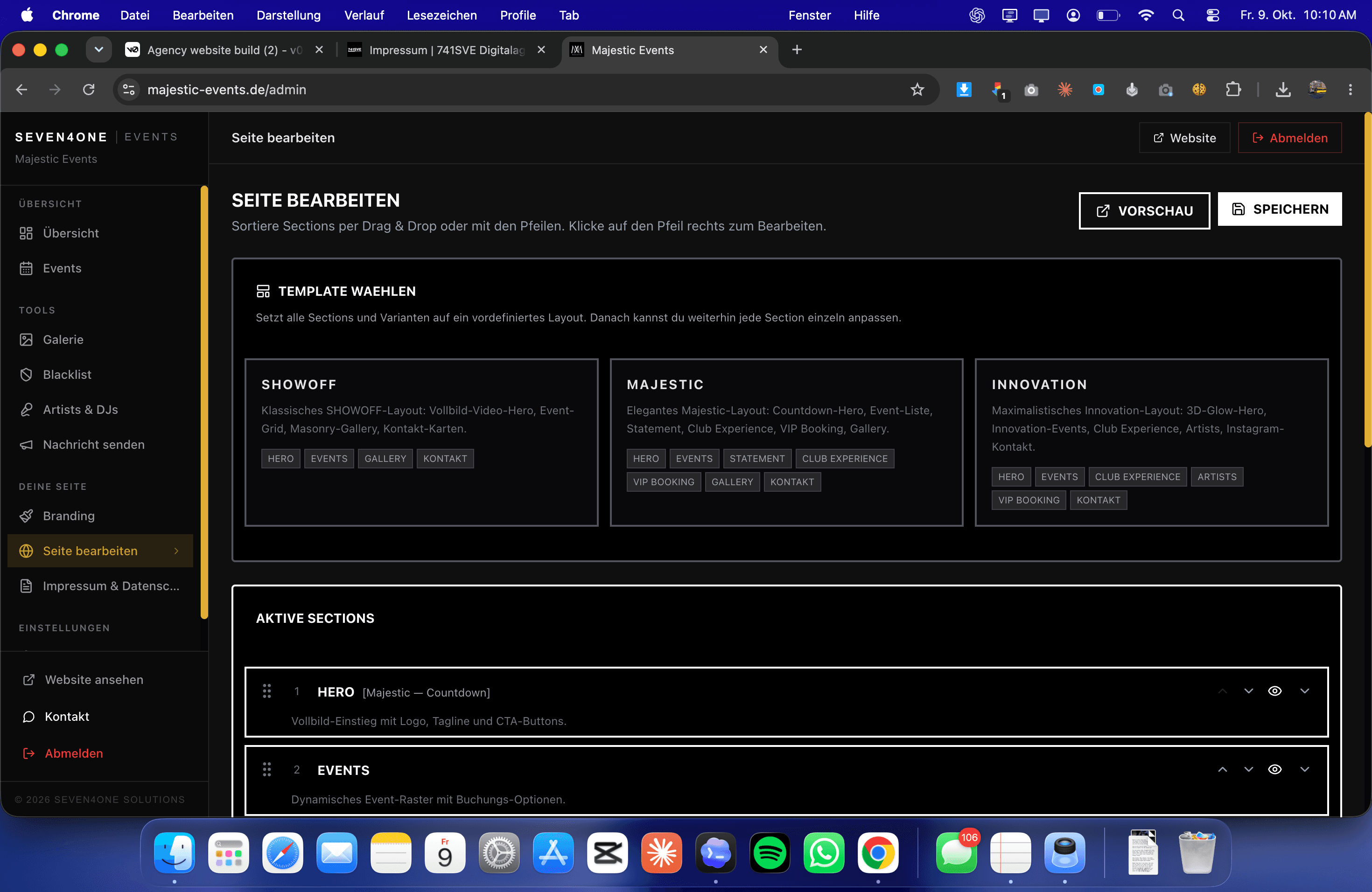
Task: Open the Profile menu in the menu bar
Action: (x=518, y=15)
